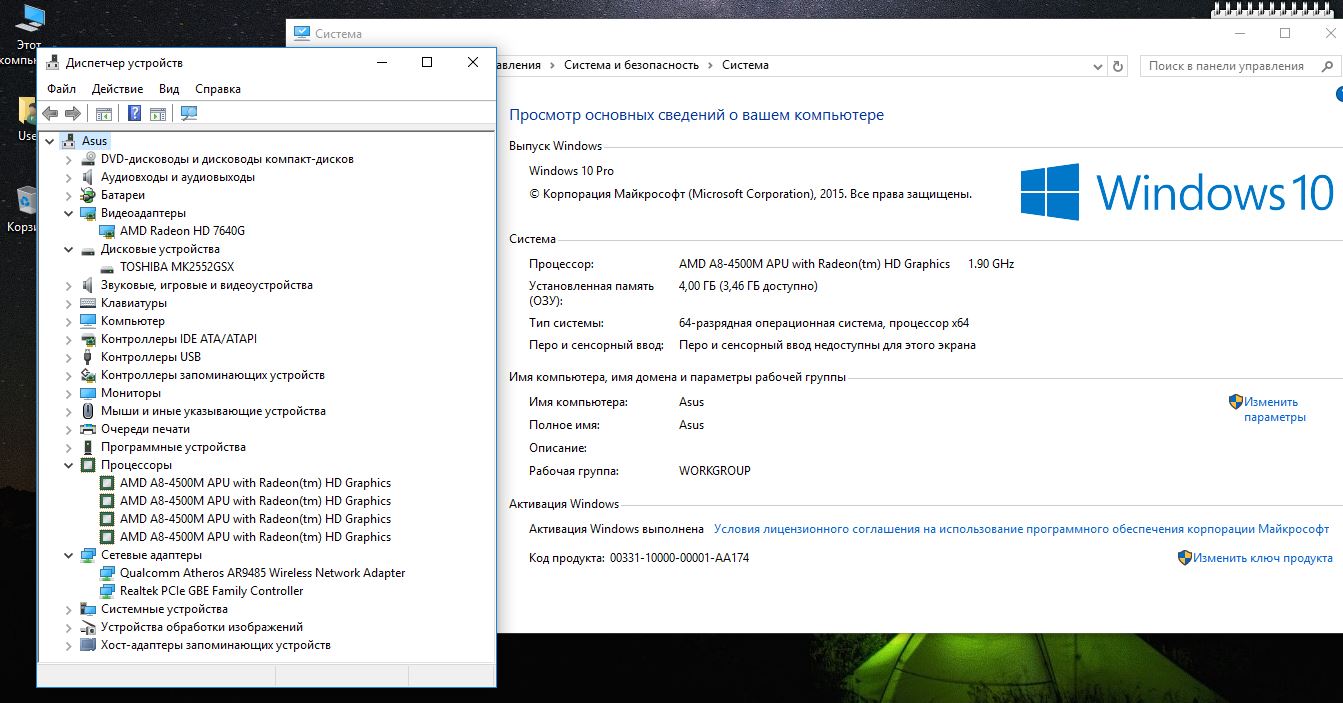1343x703 pixels.
Task: Open the license agreement terms link
Action: 1022,529
